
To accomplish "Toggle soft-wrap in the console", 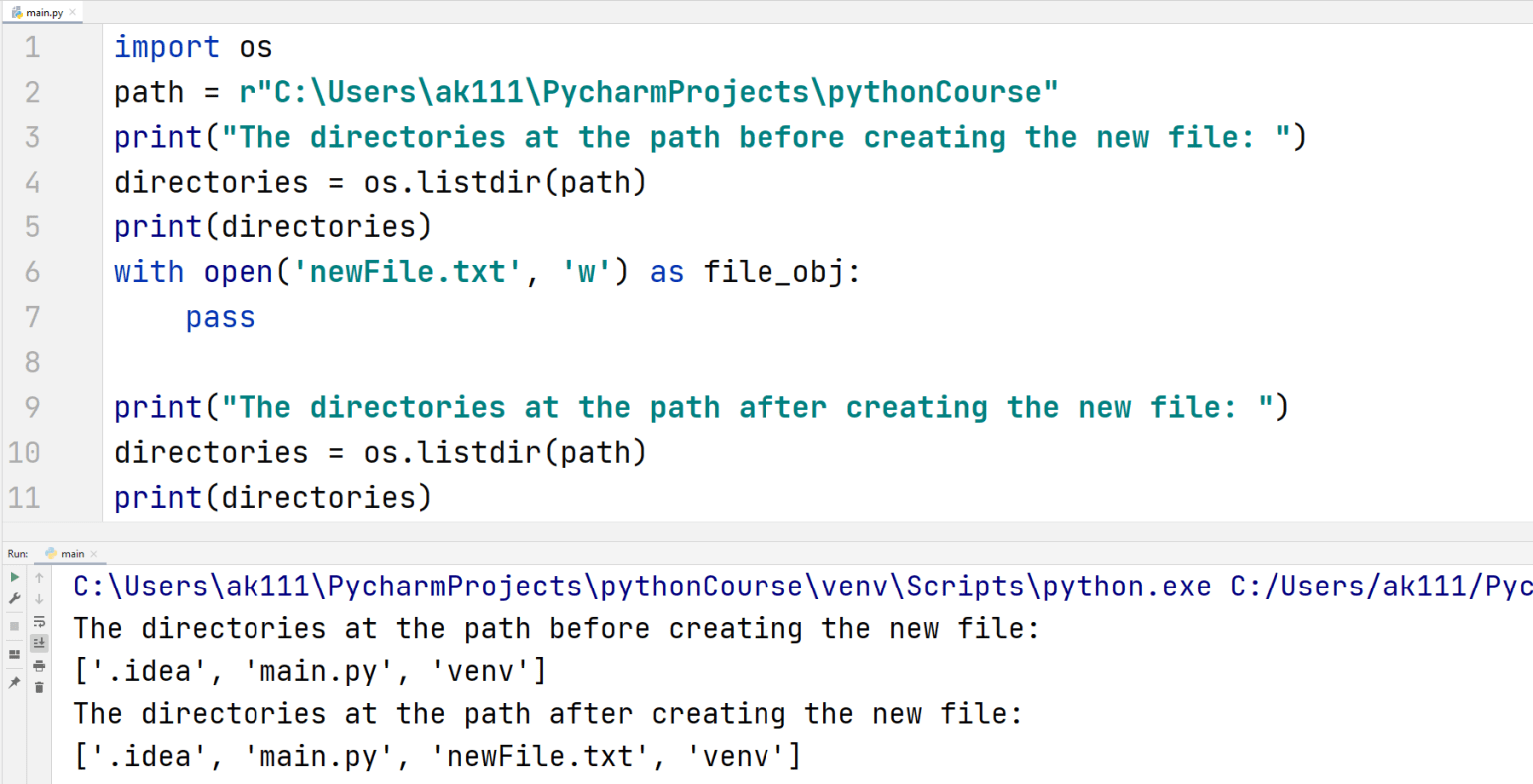I will pos(40,622).
